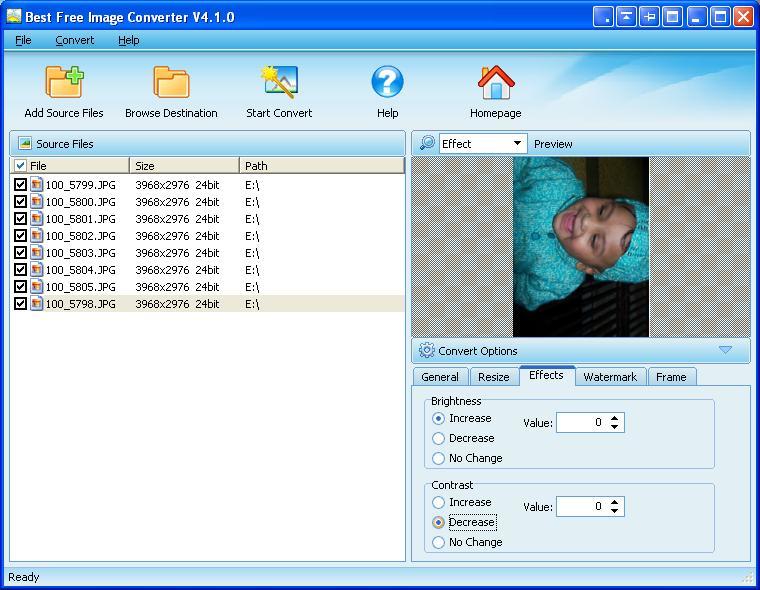The image size is (760, 590).
Task: Select the Effects tab
Action: click(x=546, y=375)
